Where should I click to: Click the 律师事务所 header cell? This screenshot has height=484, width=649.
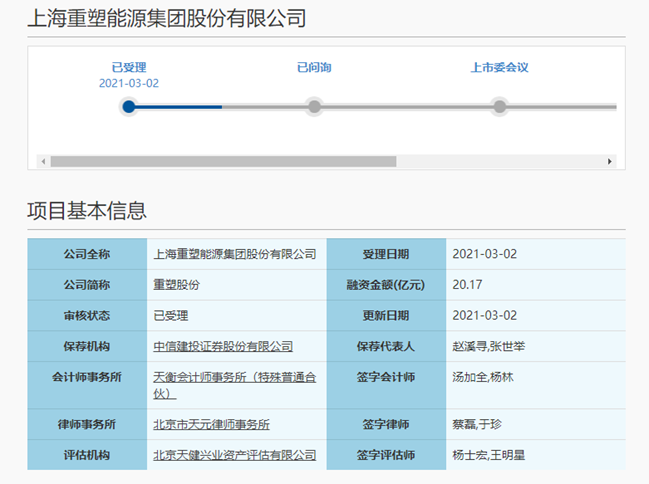coord(87,424)
